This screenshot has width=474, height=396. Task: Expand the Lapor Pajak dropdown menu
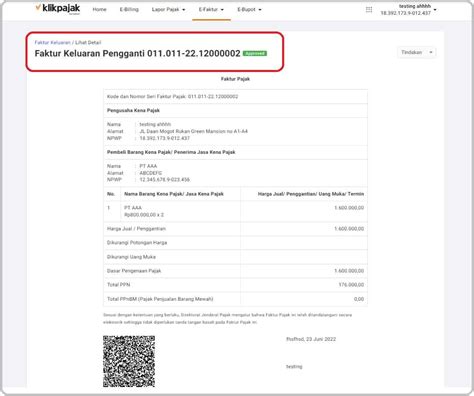(168, 9)
